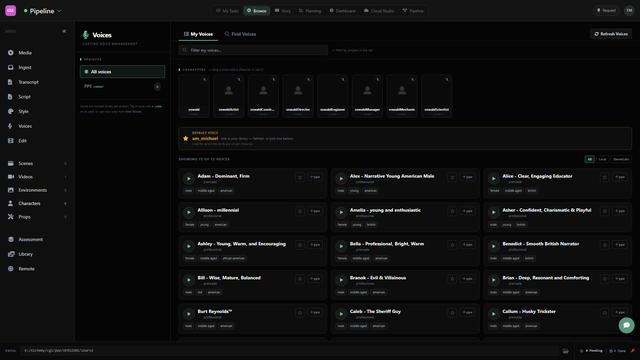The image size is (640, 360).
Task: Click the Request button
Action: [x=606, y=11]
